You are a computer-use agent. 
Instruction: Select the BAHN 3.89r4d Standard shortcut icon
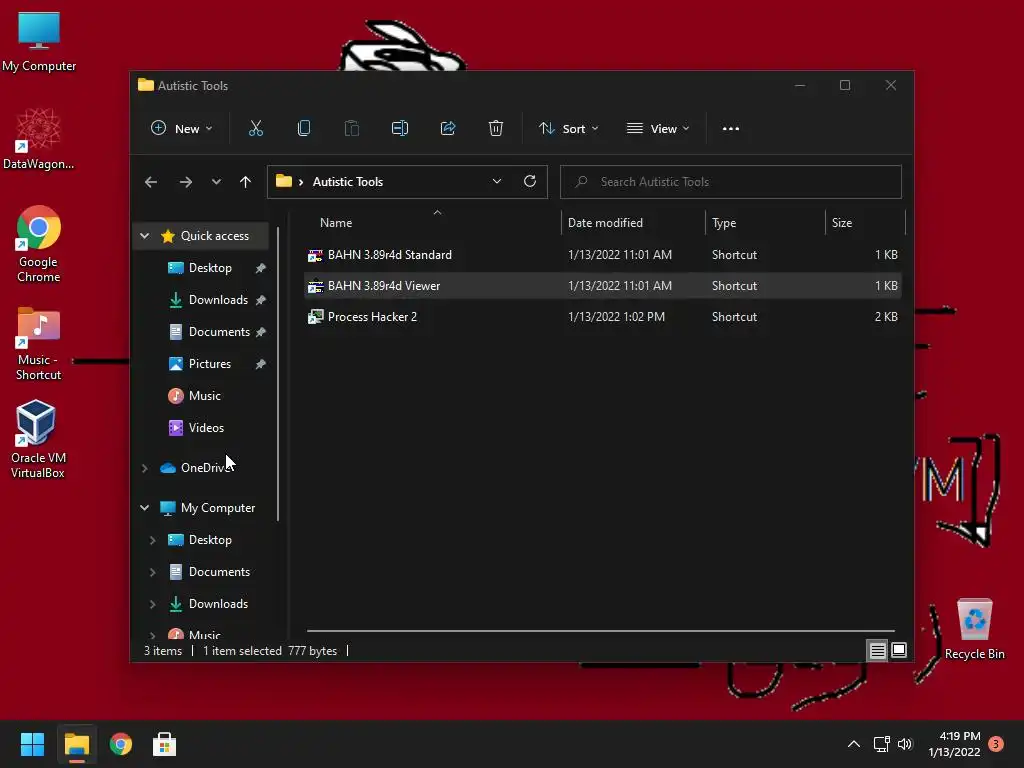pos(315,255)
